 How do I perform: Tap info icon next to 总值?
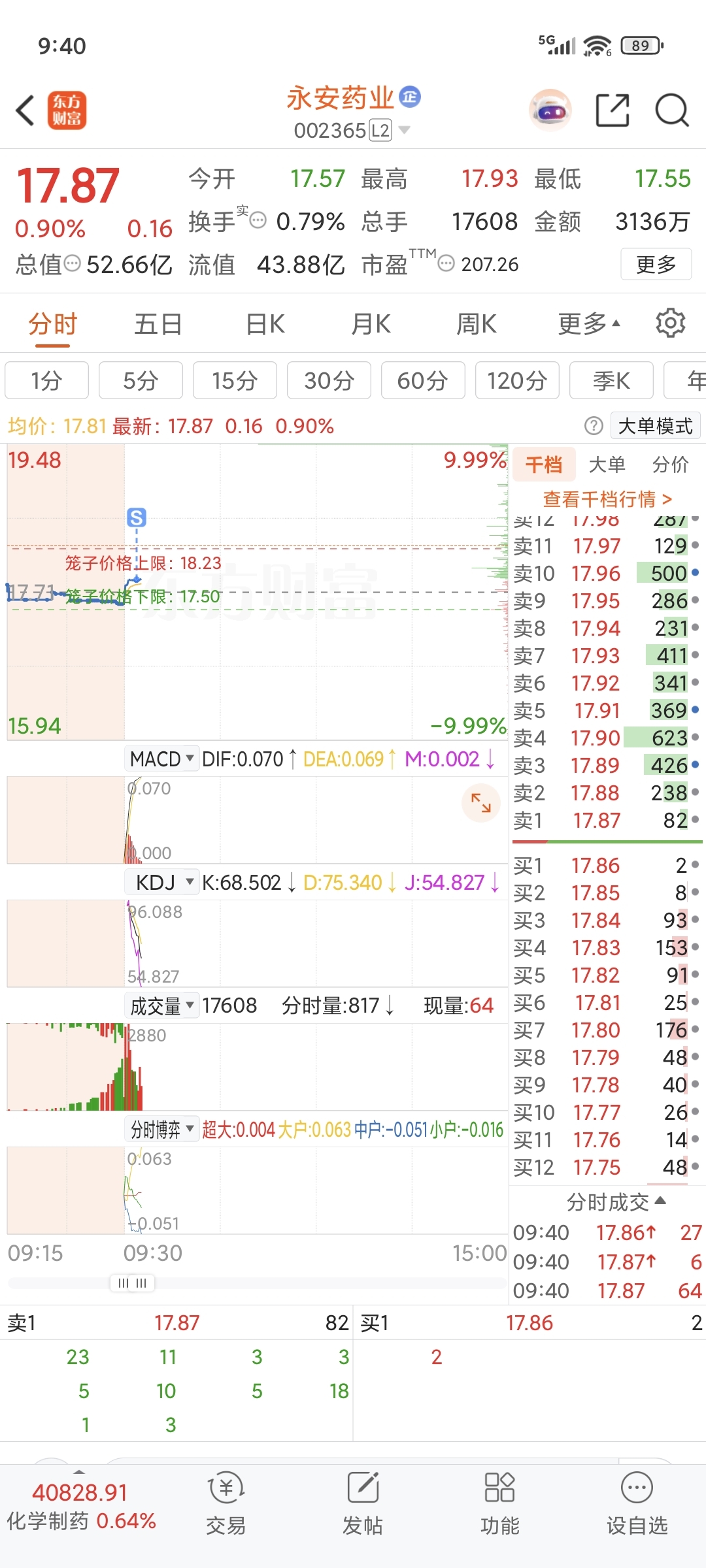(x=72, y=263)
